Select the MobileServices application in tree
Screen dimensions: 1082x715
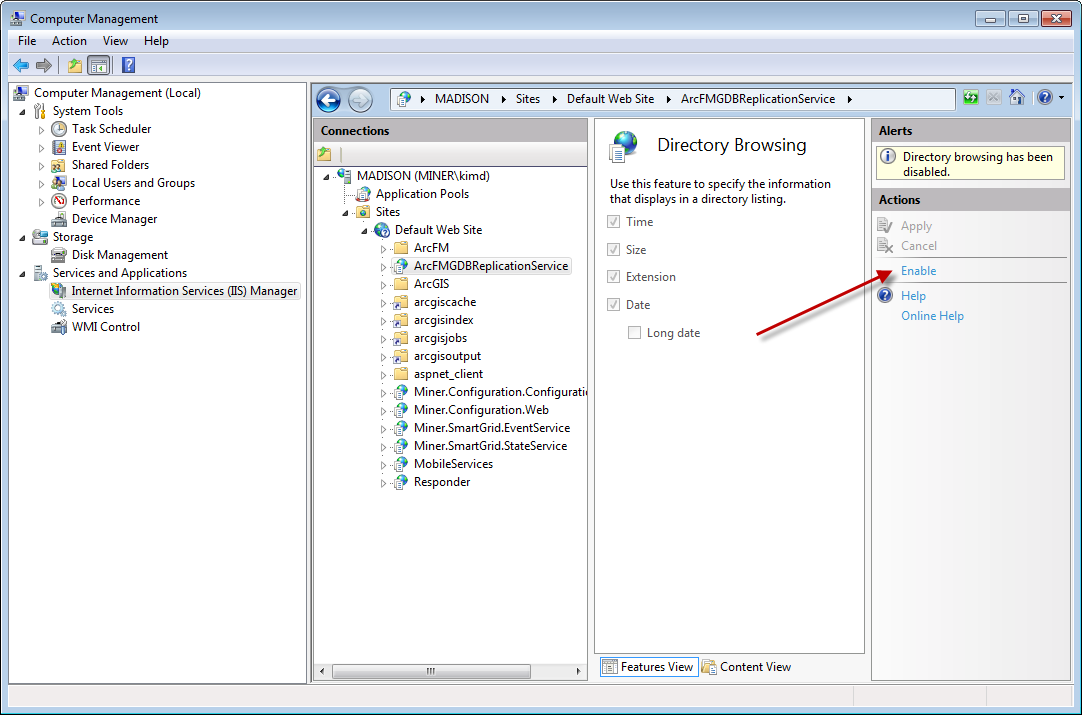[x=453, y=464]
